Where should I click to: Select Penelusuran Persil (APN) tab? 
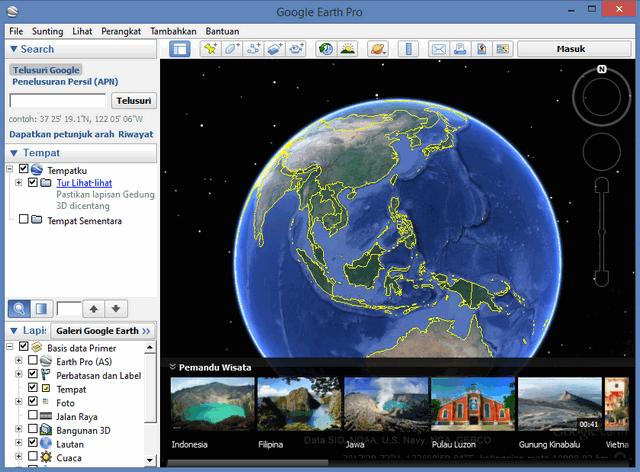(65, 82)
